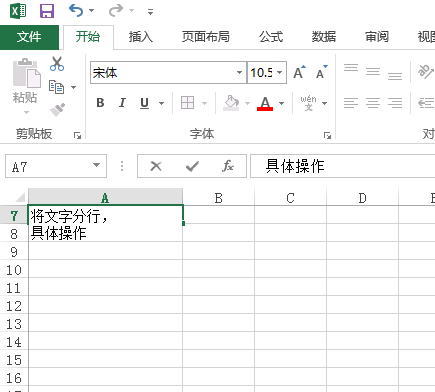Align text to the right
Image resolution: width=435 pixels, height=392 pixels.
point(395,103)
